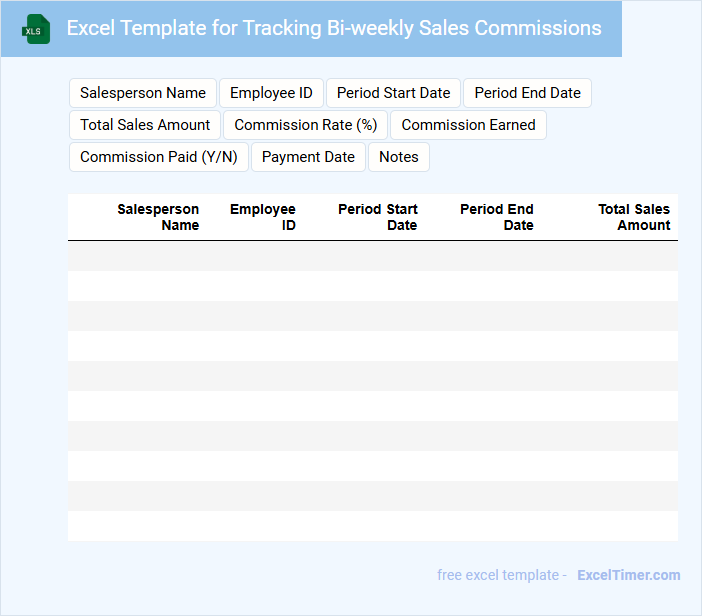The image size is (702, 616).
Task: Click the first empty table row
Action: pos(372,256)
